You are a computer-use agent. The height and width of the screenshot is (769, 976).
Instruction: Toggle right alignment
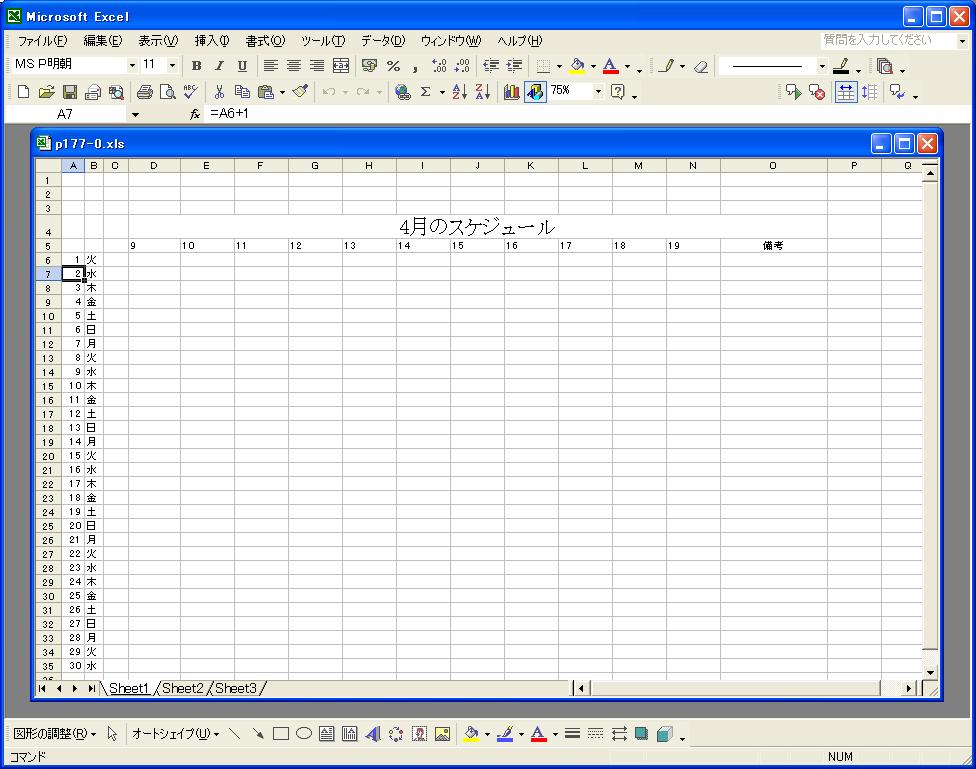pyautogui.click(x=317, y=65)
